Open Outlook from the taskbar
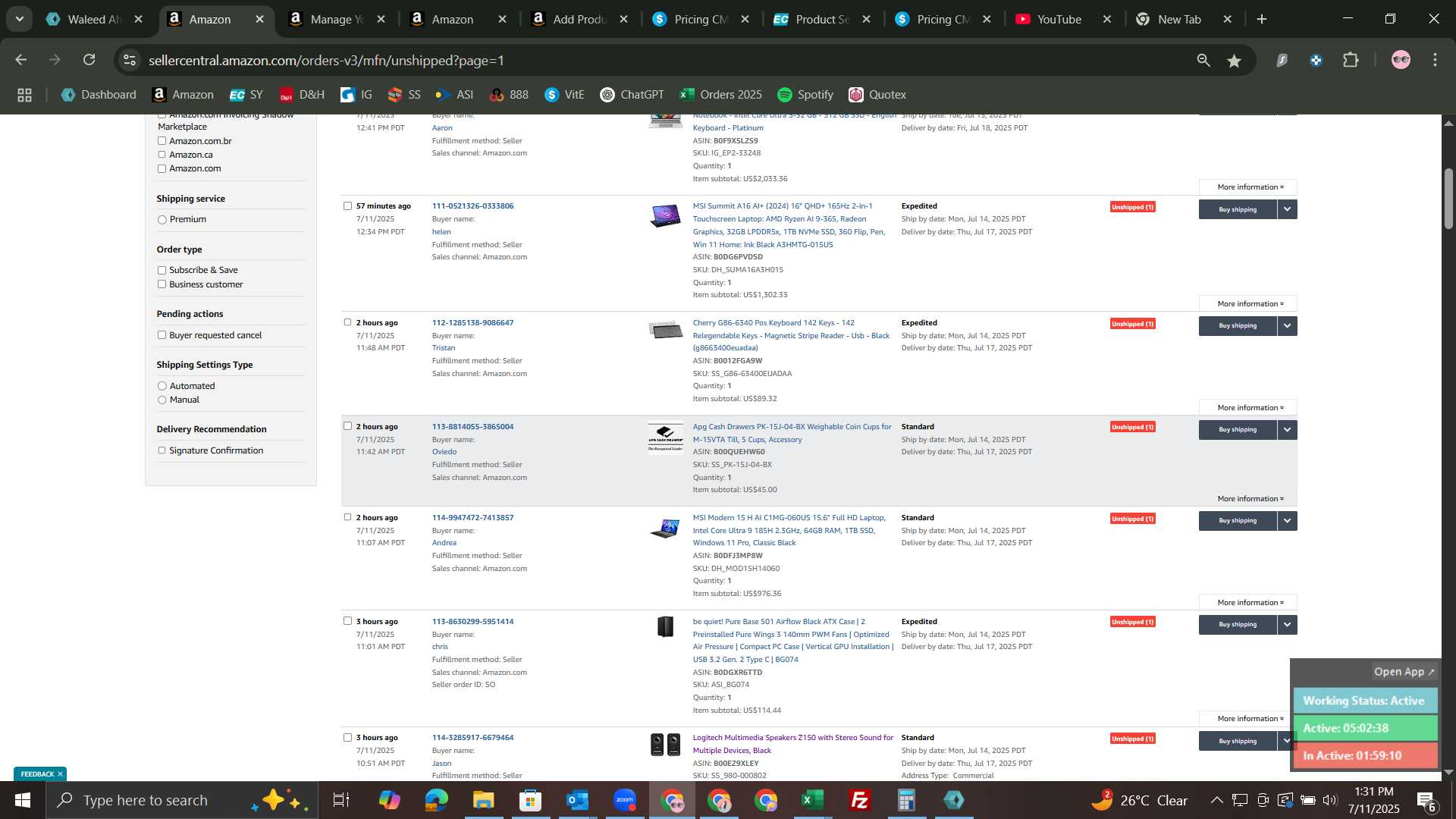This screenshot has height=819, width=1456. point(578,800)
